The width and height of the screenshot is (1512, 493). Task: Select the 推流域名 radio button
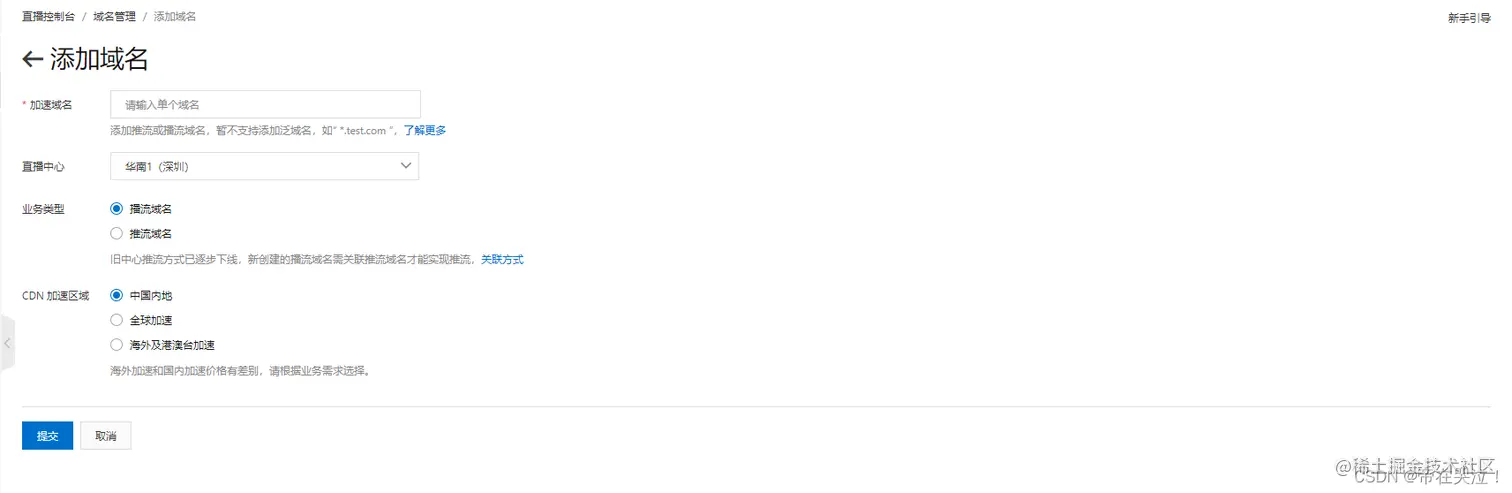click(x=117, y=233)
